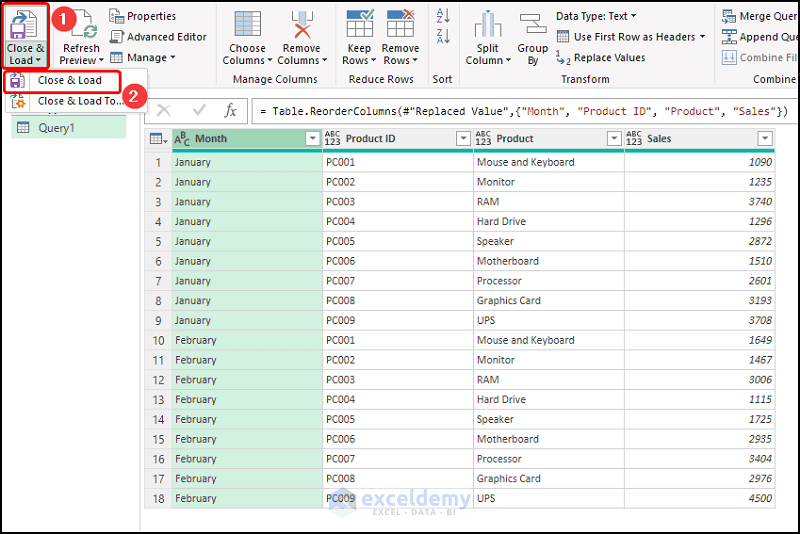This screenshot has height=534, width=800.
Task: Click the Remove Columns icon
Action: tap(302, 24)
